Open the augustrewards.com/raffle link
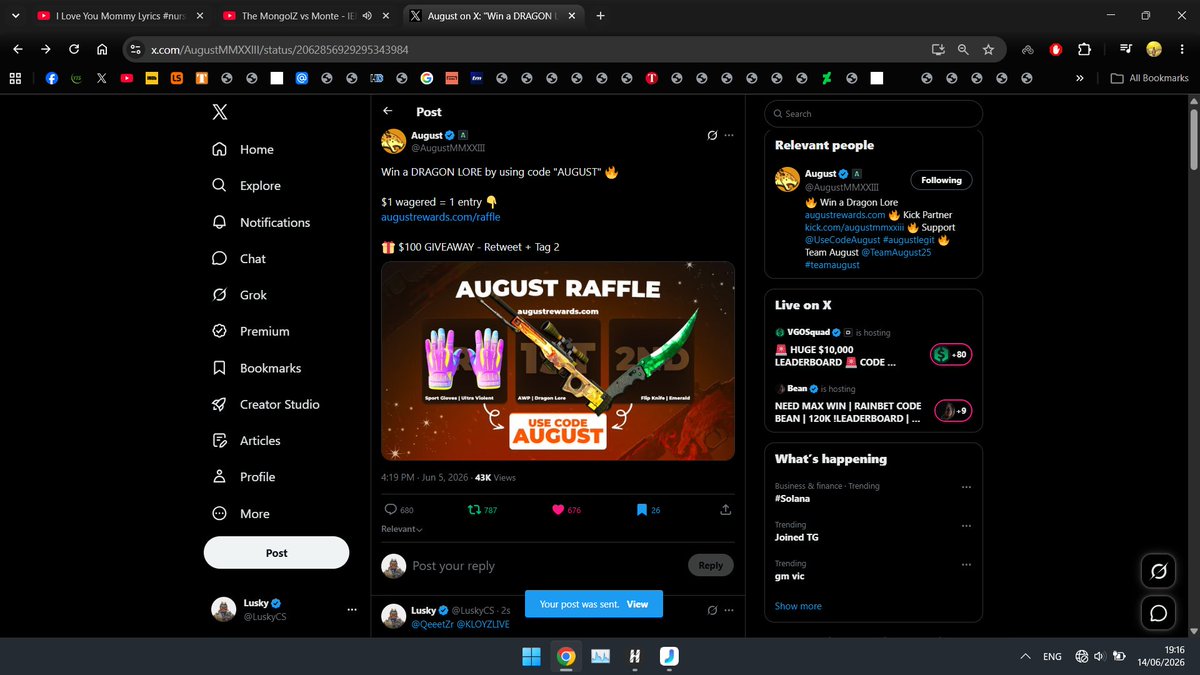Screen dimensions: 1200x675 (x=441, y=216)
